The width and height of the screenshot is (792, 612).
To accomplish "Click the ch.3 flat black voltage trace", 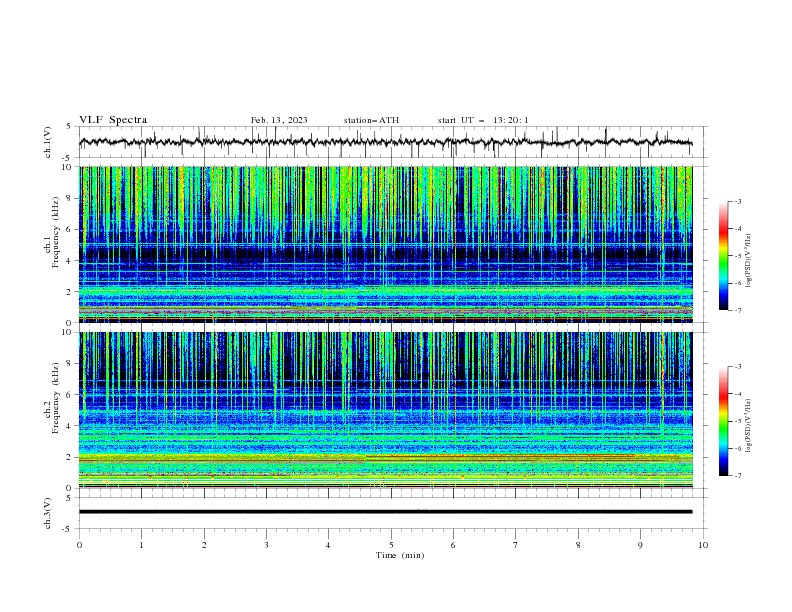I will tap(385, 512).
